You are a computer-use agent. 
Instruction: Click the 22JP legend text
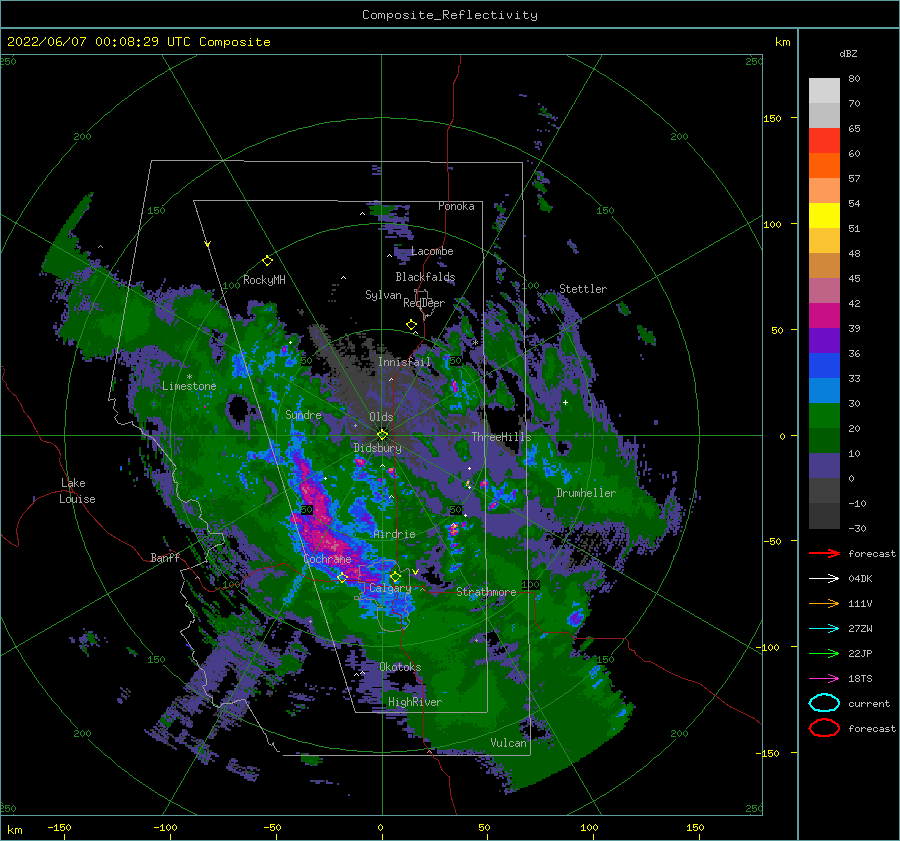pyautogui.click(x=860, y=653)
